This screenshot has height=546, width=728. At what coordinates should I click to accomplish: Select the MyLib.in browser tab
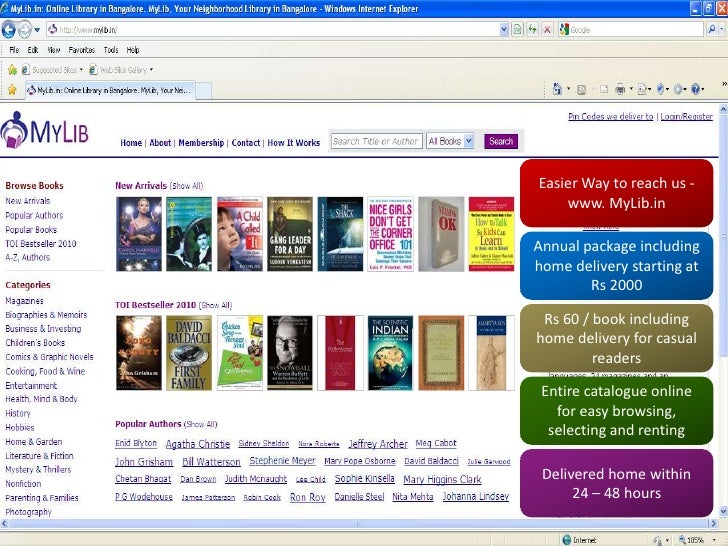tap(110, 90)
